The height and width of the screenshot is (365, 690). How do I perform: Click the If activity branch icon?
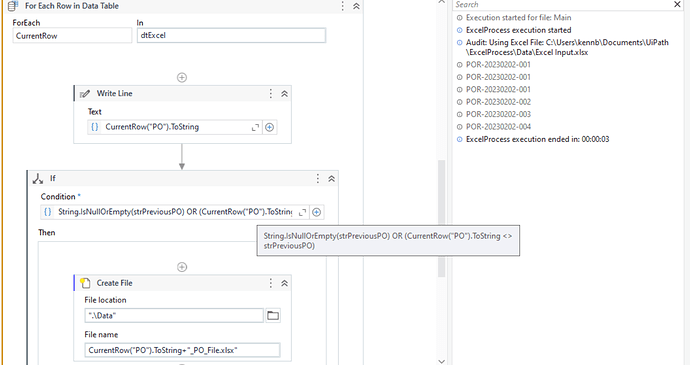(38, 178)
